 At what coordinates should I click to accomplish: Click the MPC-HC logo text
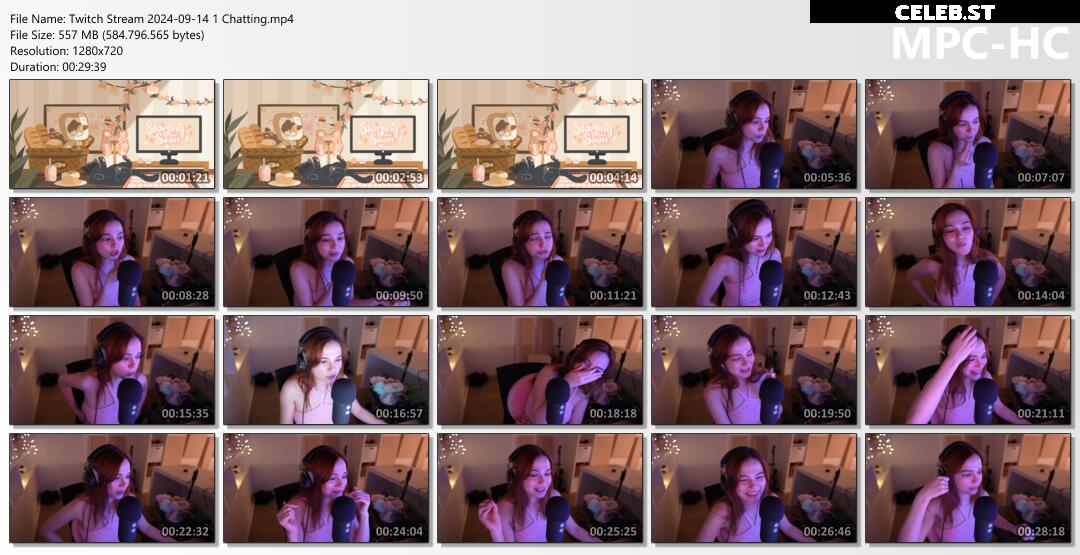[980, 43]
